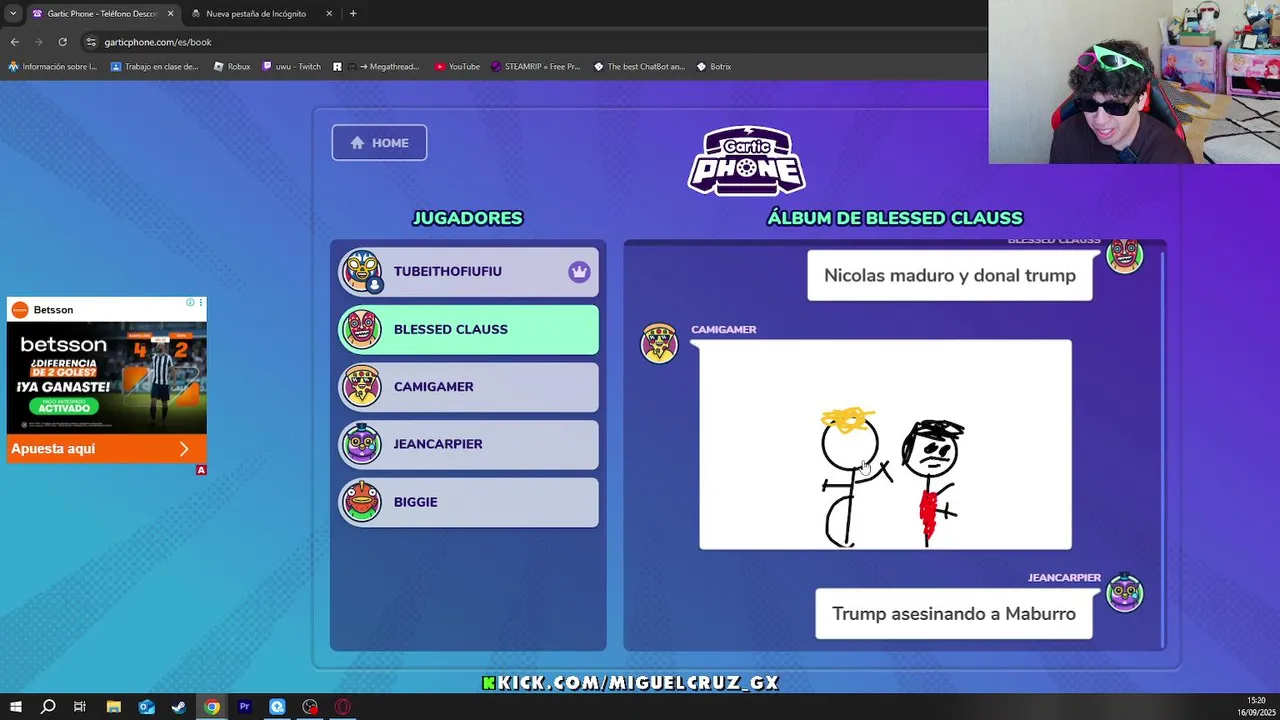Image resolution: width=1280 pixels, height=720 pixels.
Task: Click BIGGIE's fish avatar in the players list
Action: pyautogui.click(x=362, y=502)
